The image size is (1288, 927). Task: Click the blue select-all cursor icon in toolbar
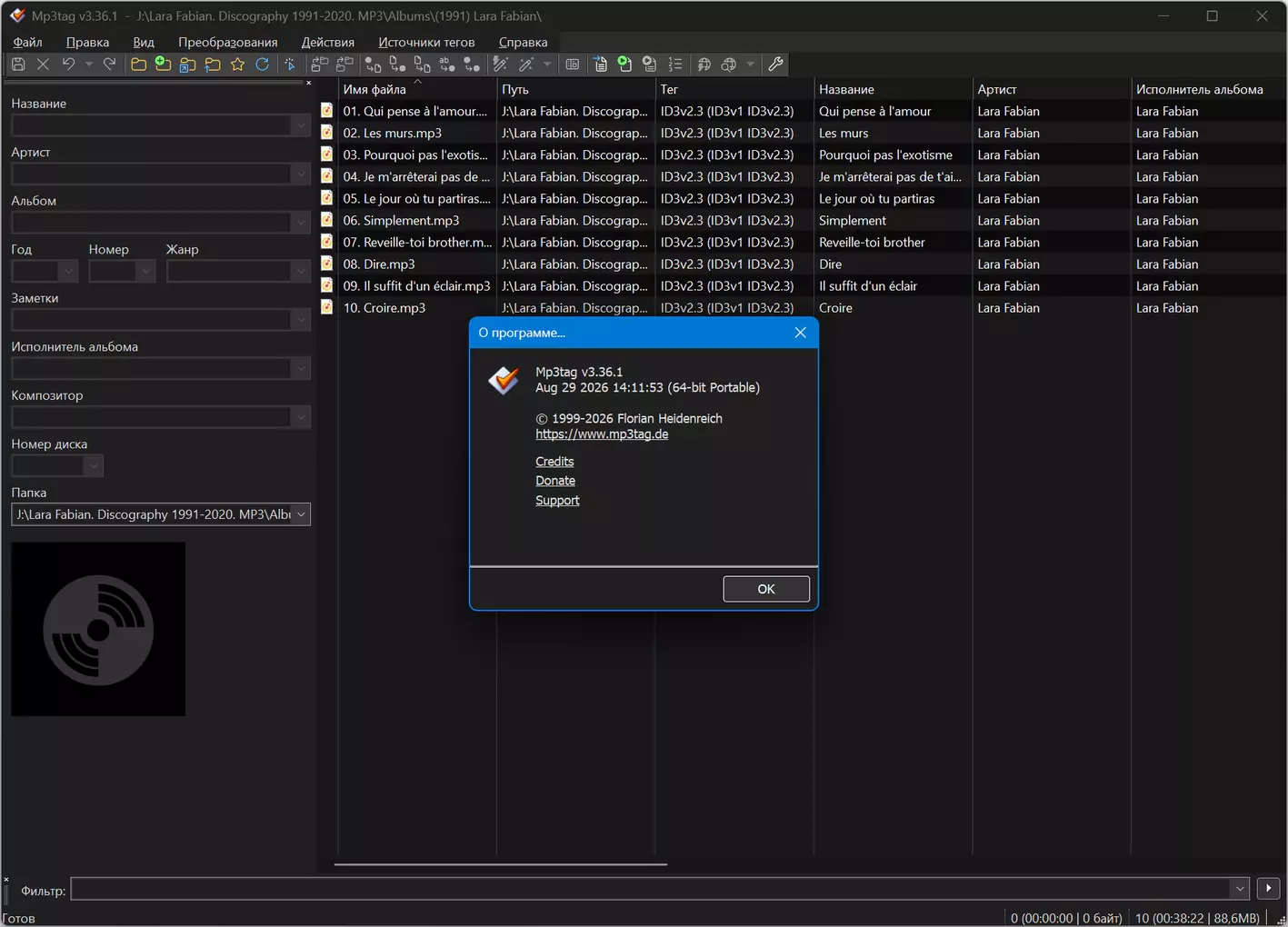[291, 65]
